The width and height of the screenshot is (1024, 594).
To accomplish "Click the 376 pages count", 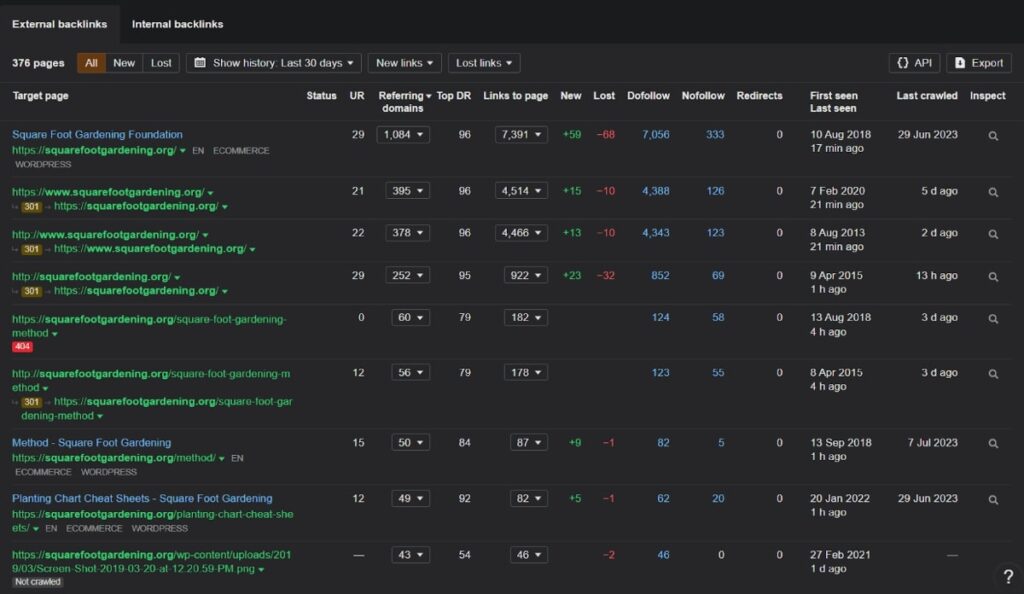I will coord(38,63).
